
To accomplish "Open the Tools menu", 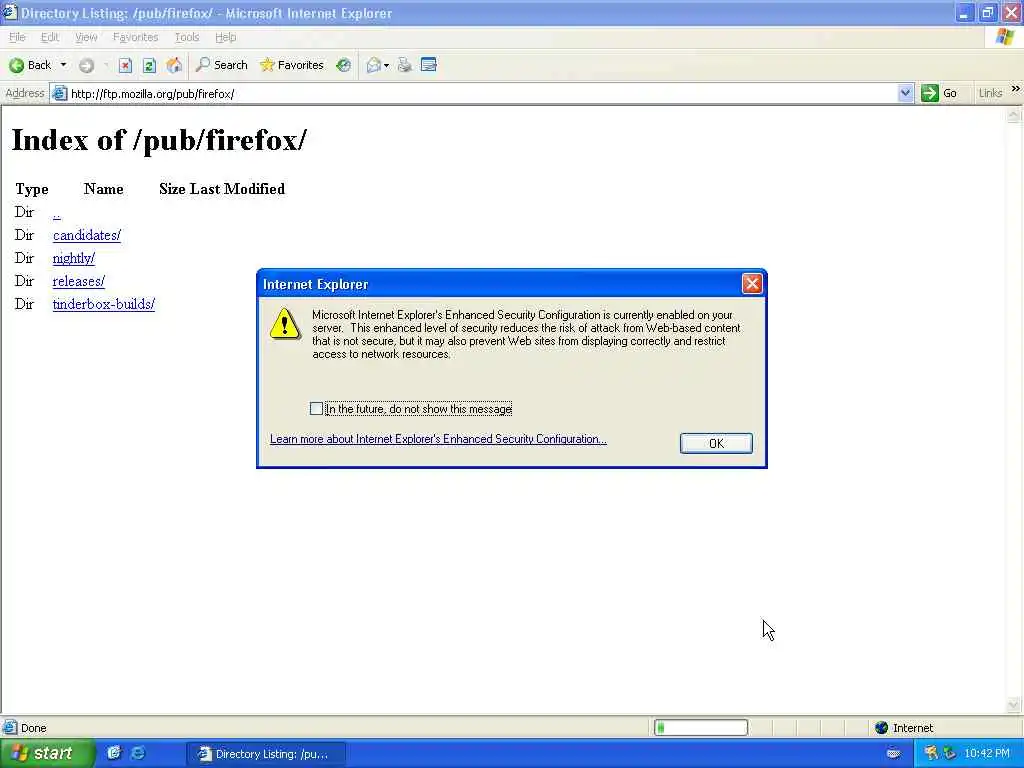I will point(187,37).
